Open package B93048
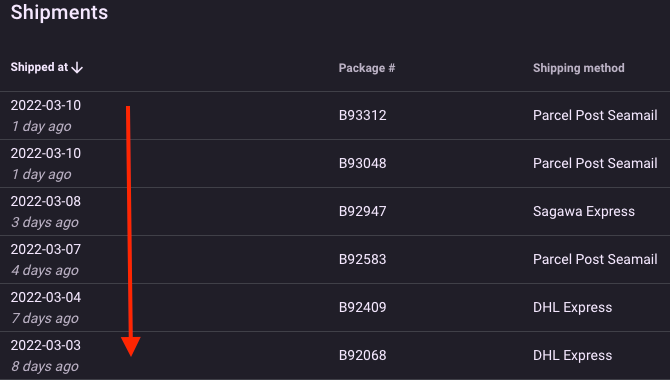The width and height of the screenshot is (670, 380). (362, 163)
